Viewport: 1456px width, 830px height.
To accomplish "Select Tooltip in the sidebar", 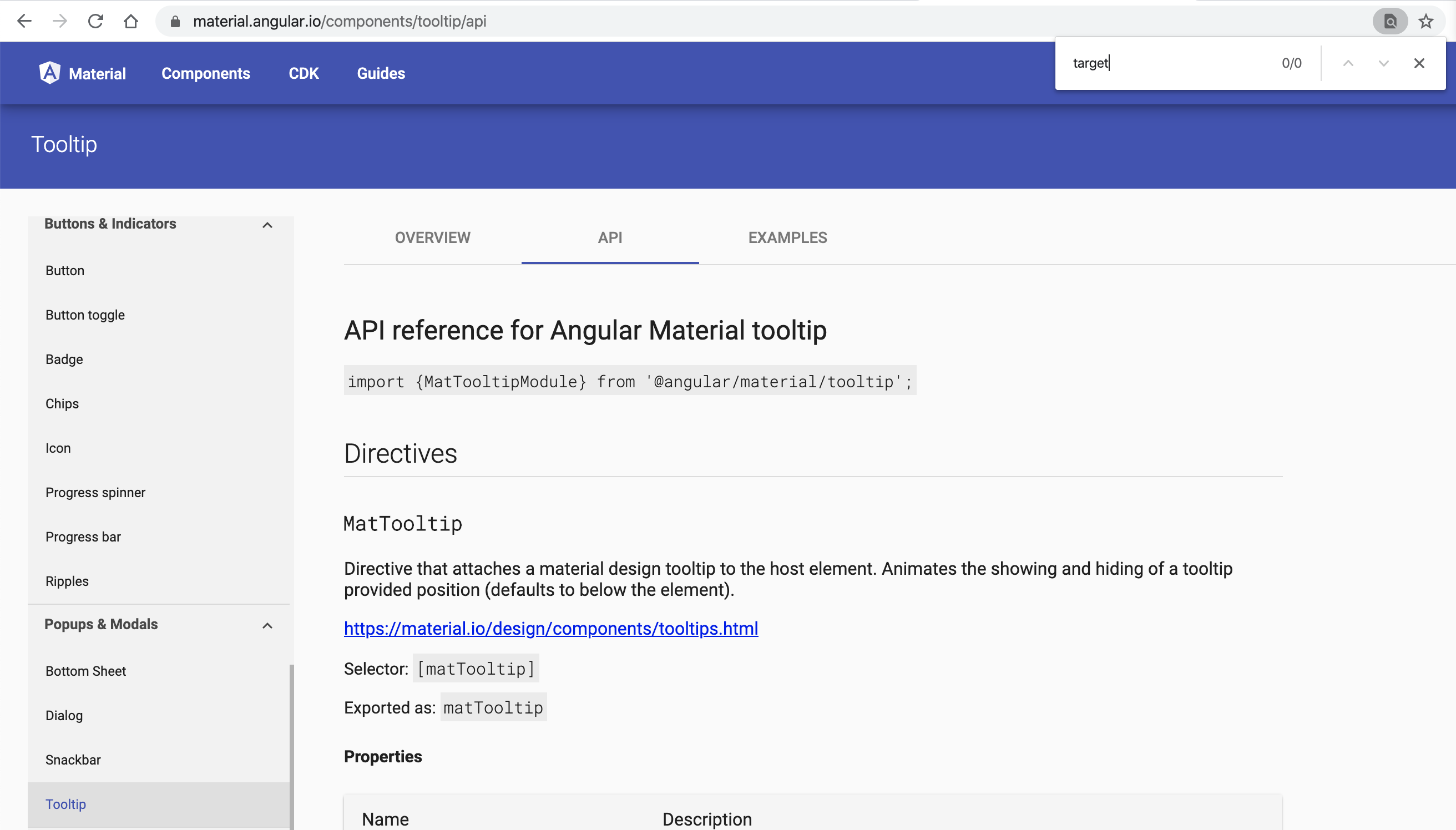I will pyautogui.click(x=159, y=804).
